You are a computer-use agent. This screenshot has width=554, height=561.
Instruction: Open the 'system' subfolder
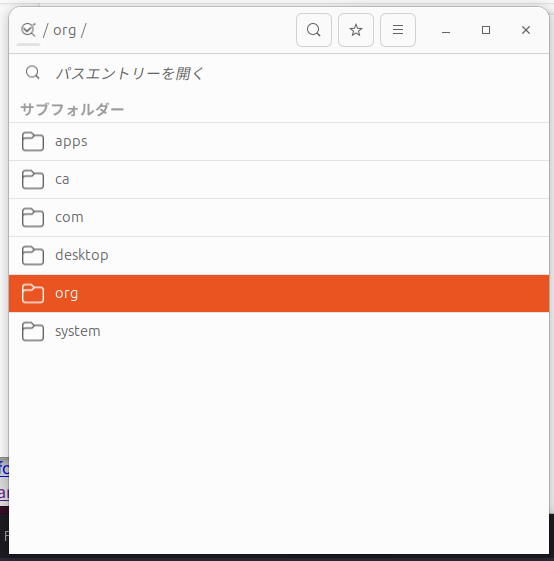pyautogui.click(x=279, y=331)
